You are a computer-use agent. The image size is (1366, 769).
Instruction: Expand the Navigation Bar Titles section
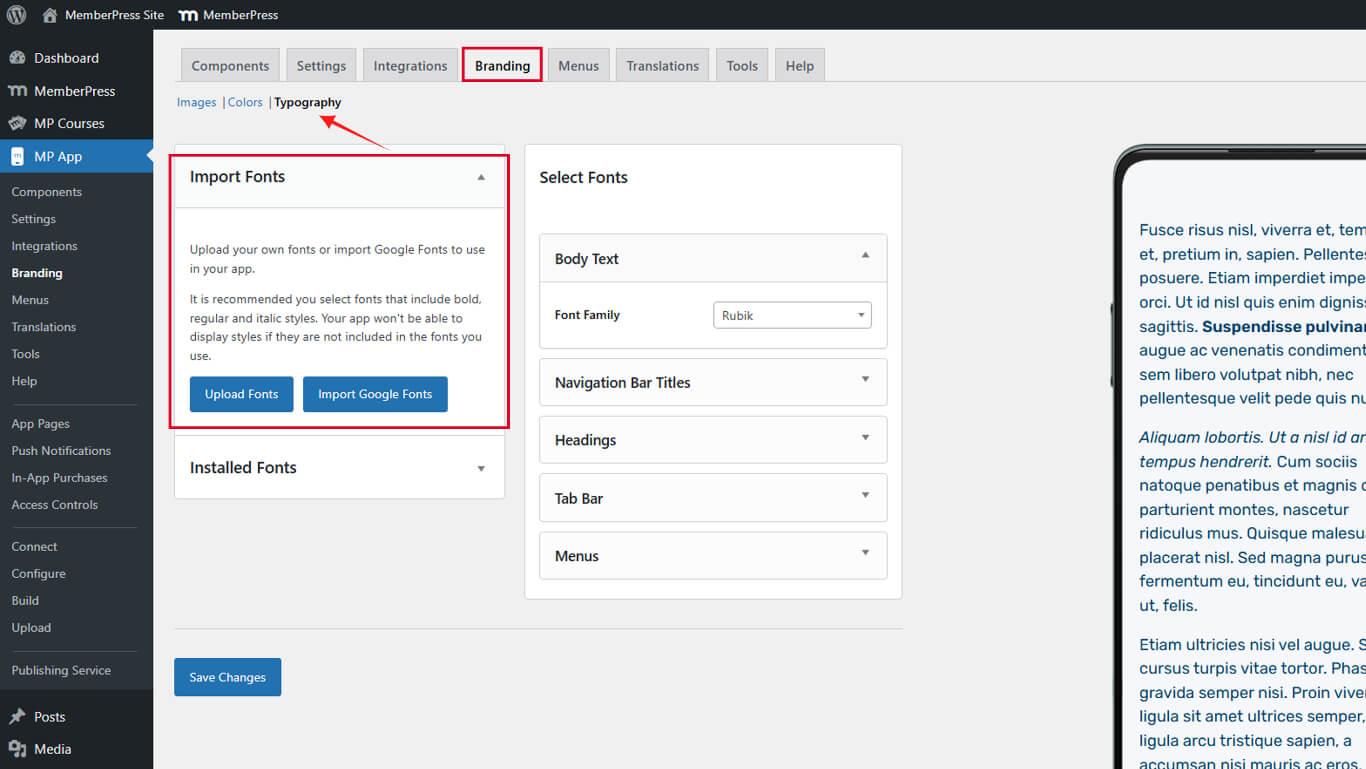[x=865, y=380]
